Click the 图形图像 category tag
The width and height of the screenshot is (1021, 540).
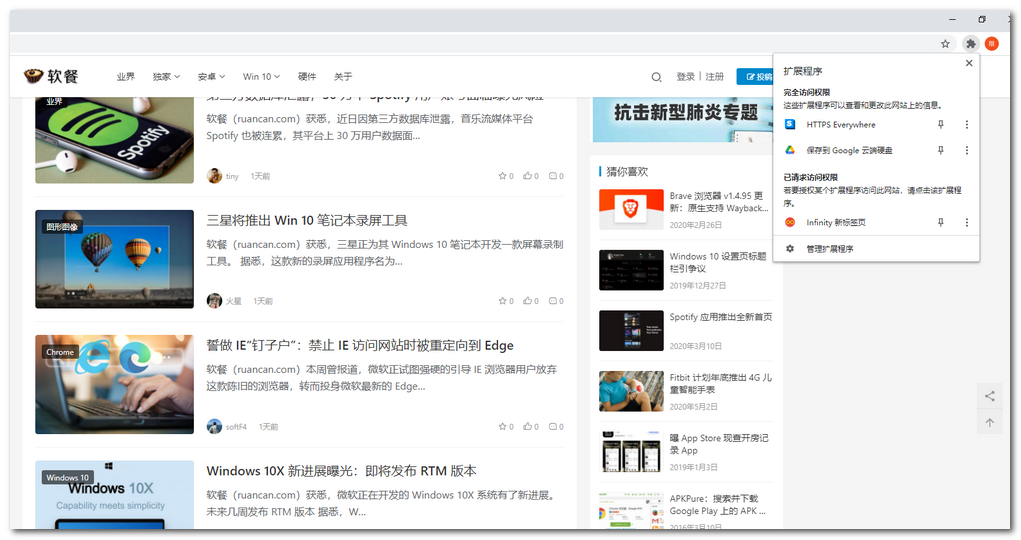coord(62,227)
